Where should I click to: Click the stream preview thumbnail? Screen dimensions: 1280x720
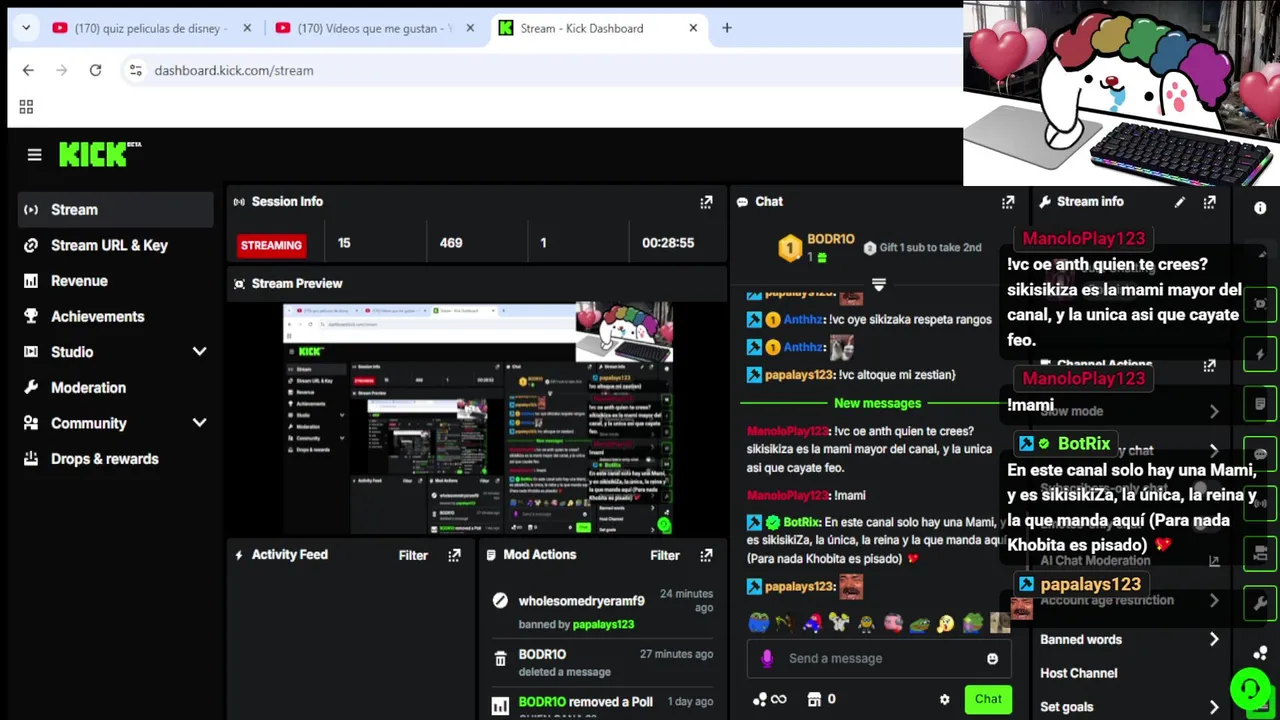478,418
